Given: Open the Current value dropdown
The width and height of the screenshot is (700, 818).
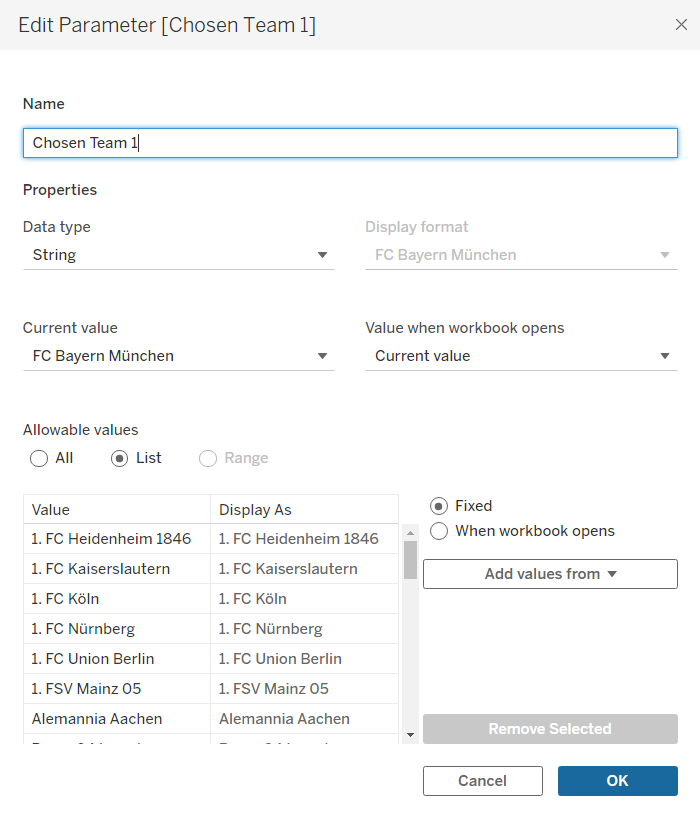Looking at the screenshot, I should coord(178,356).
